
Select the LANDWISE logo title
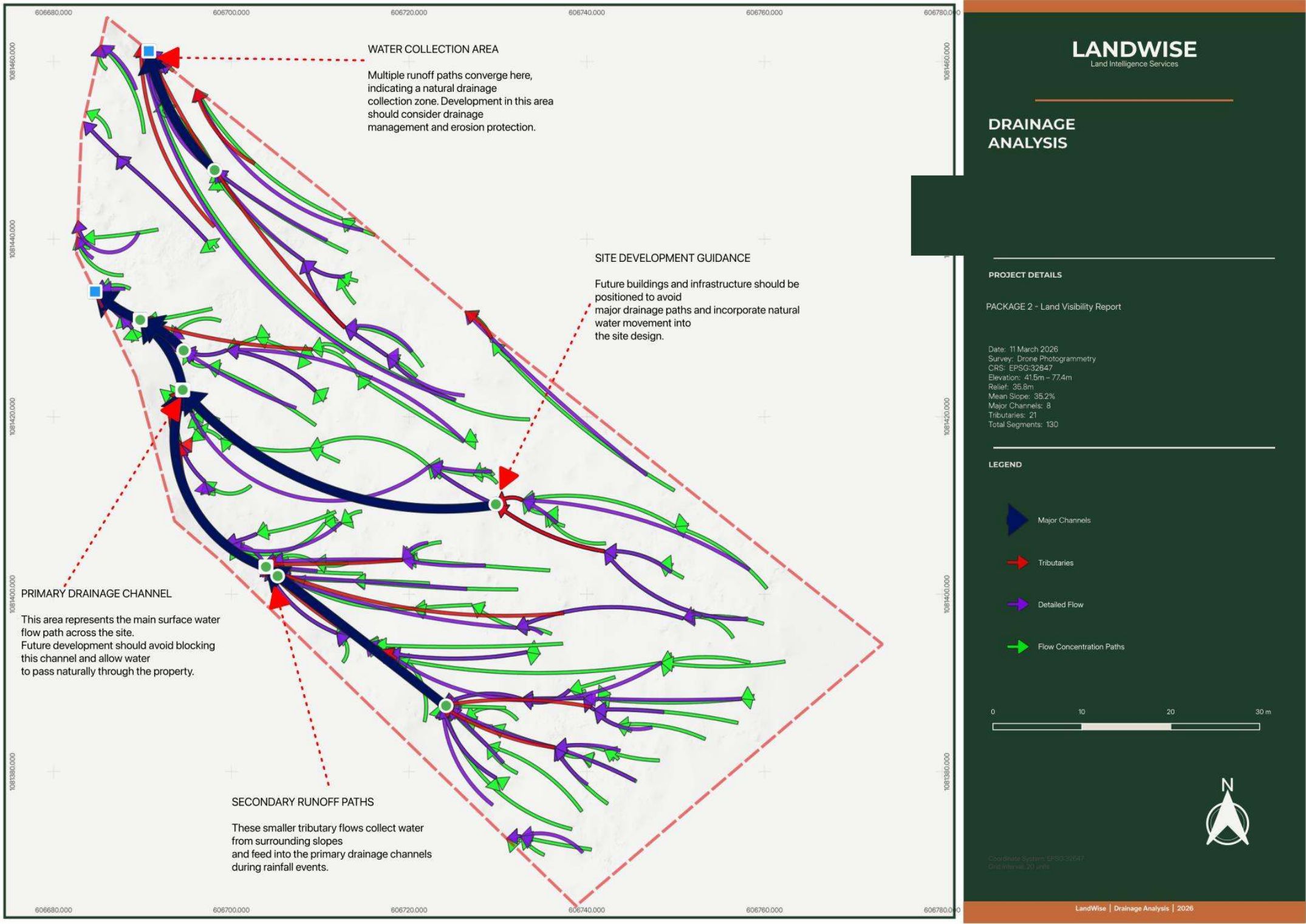click(1134, 49)
